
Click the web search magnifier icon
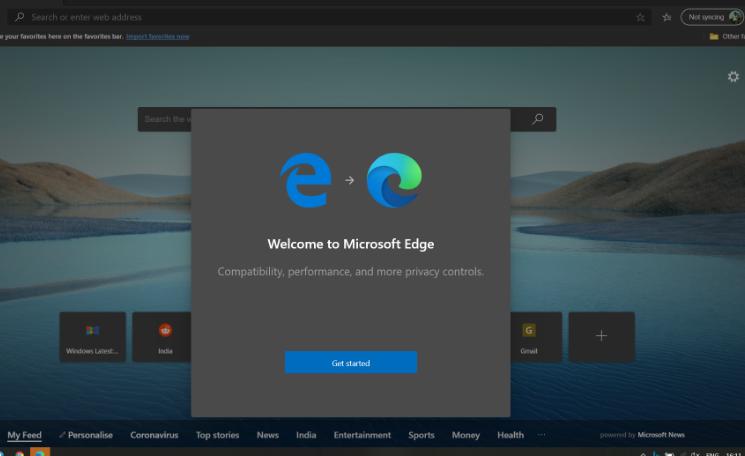(x=537, y=119)
